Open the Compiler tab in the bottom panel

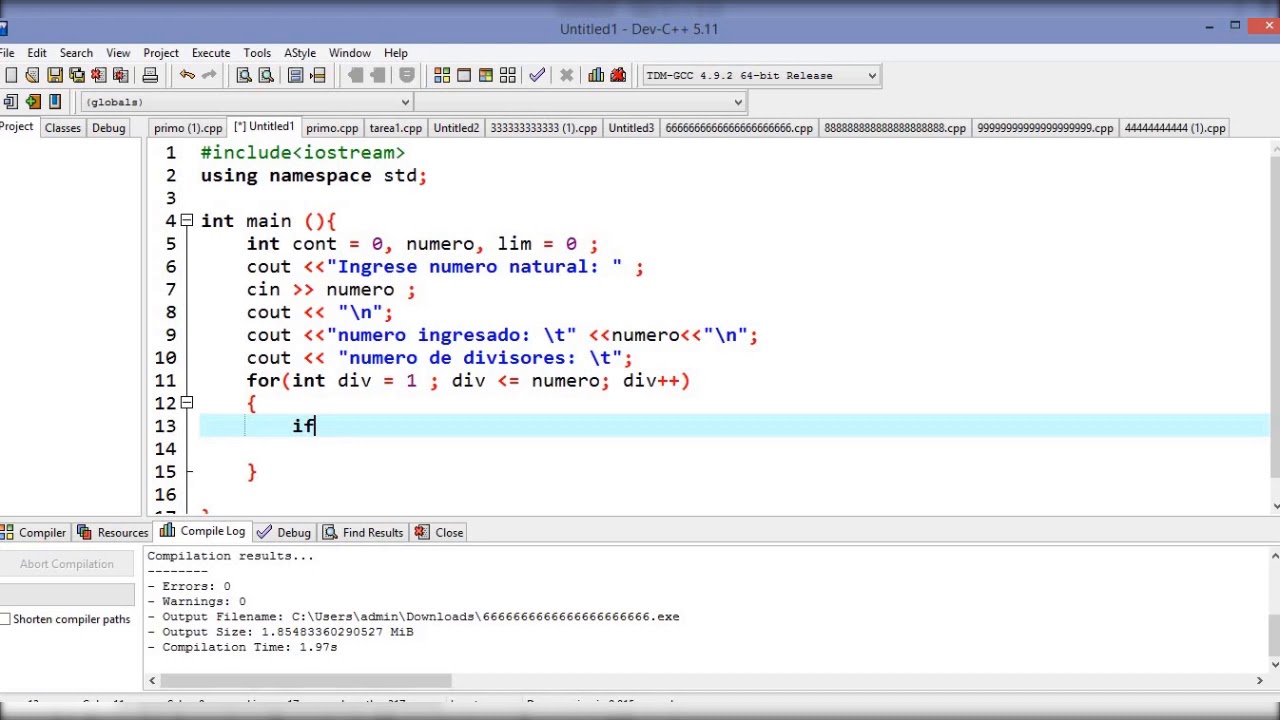35,533
